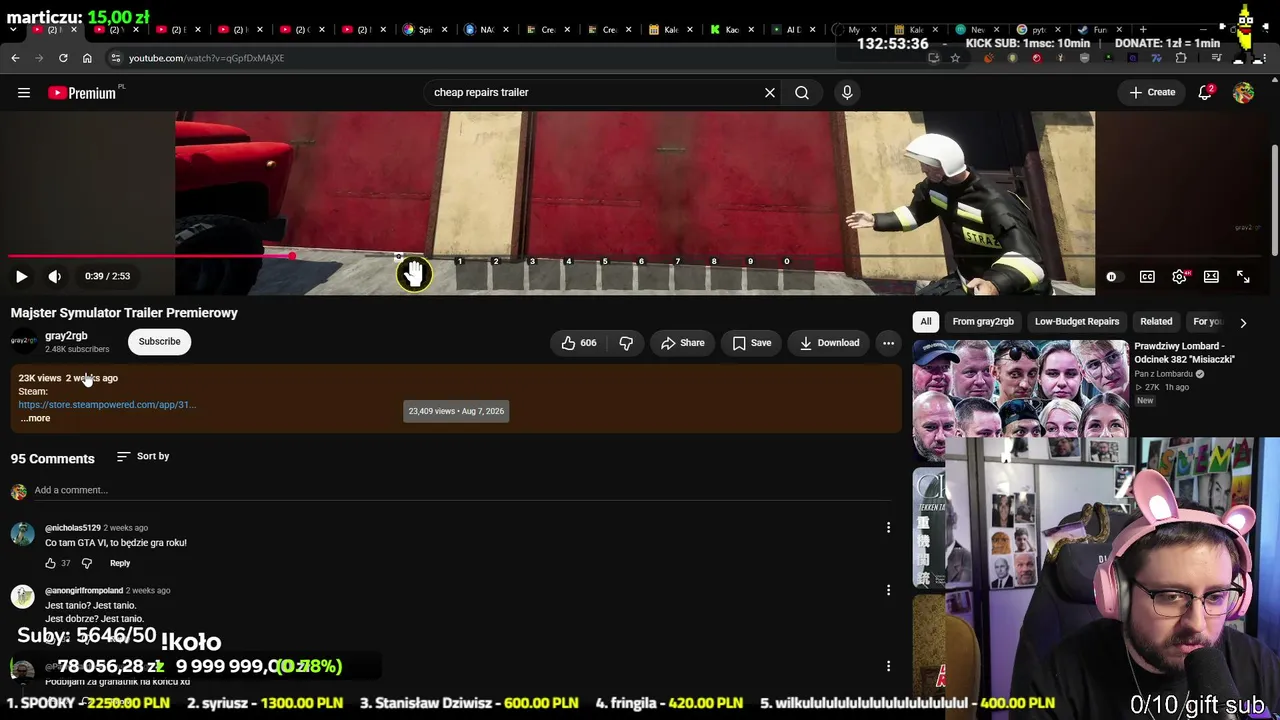
Task: Enter fullscreen video mode
Action: 1243,277
